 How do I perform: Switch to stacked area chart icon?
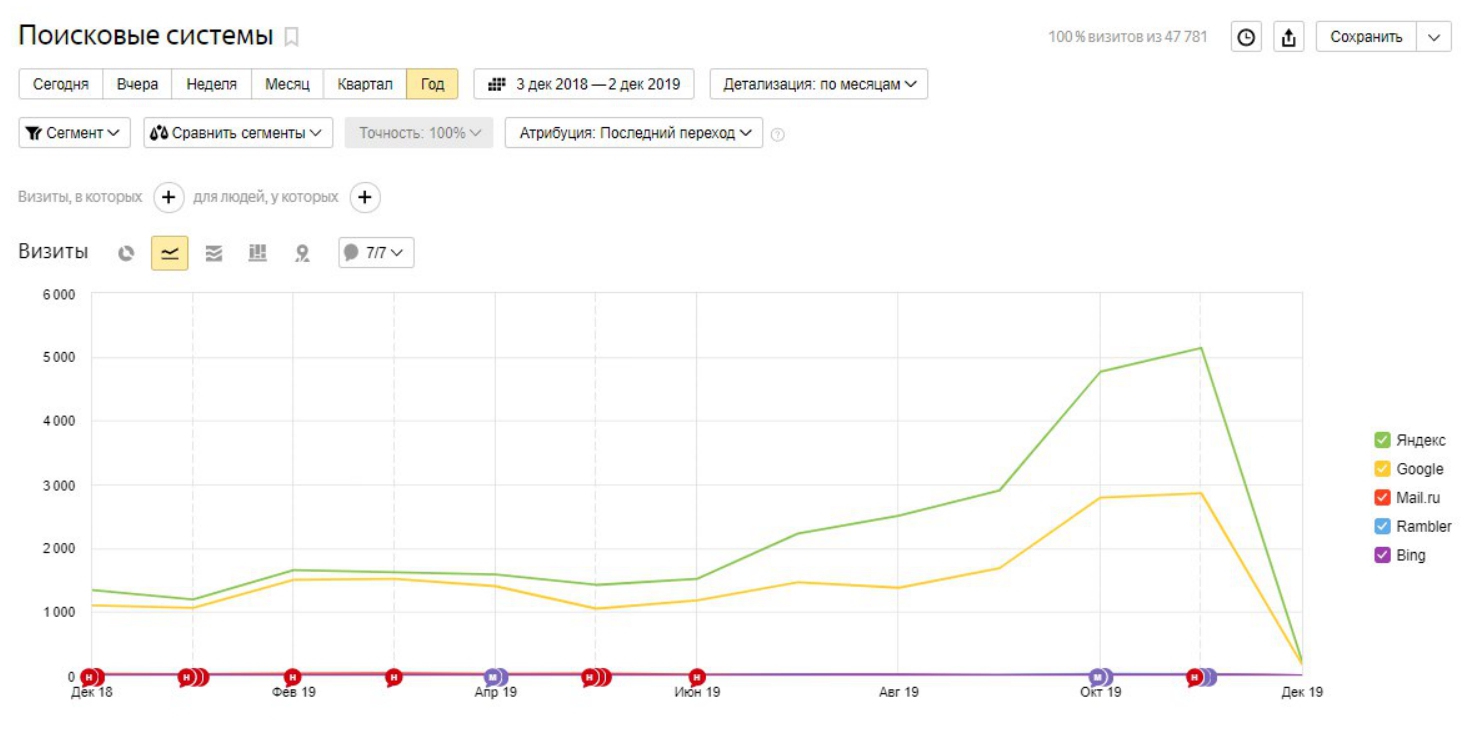tap(214, 254)
